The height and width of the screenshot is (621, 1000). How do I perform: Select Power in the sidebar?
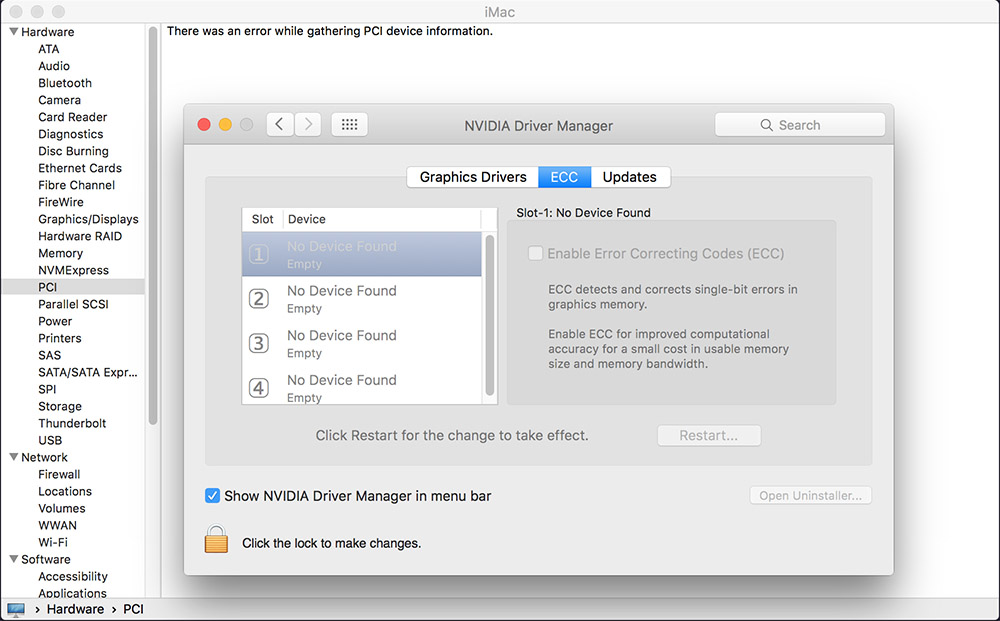pyautogui.click(x=55, y=321)
